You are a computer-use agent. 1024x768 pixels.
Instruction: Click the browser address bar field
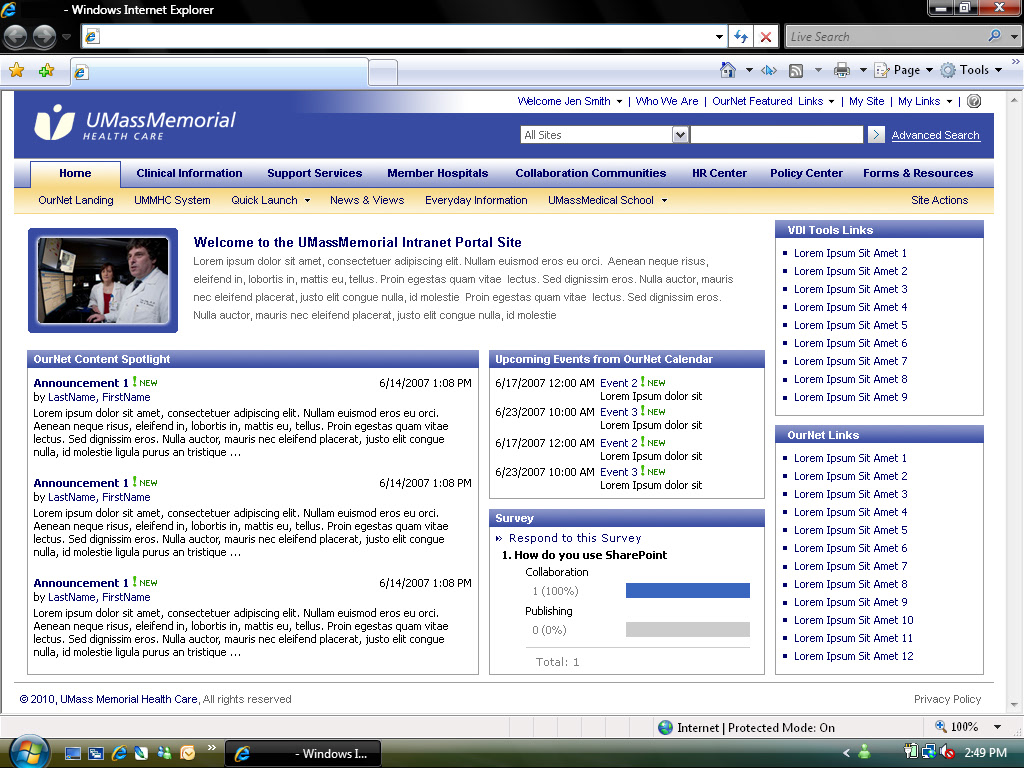point(406,37)
